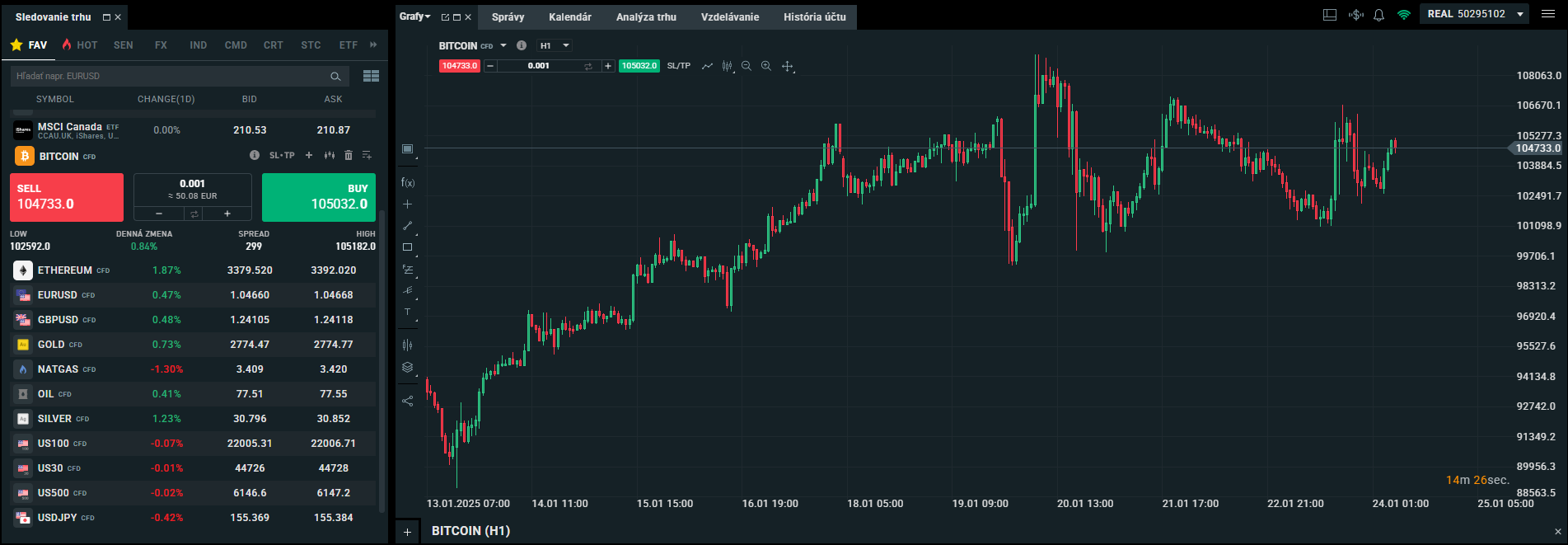The height and width of the screenshot is (545, 1568).
Task: Delete Bitcoin from watchlist with trash icon
Action: pyautogui.click(x=349, y=155)
